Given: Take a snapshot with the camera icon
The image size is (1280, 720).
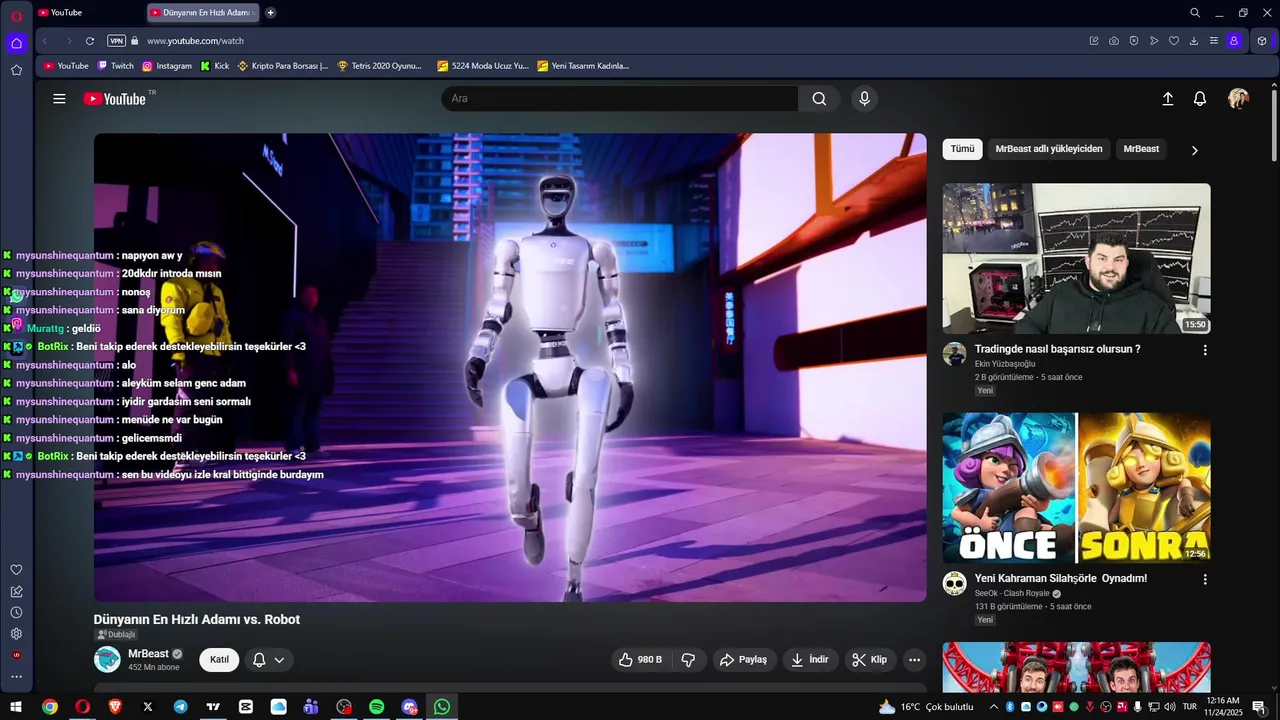Looking at the screenshot, I should [x=1114, y=41].
